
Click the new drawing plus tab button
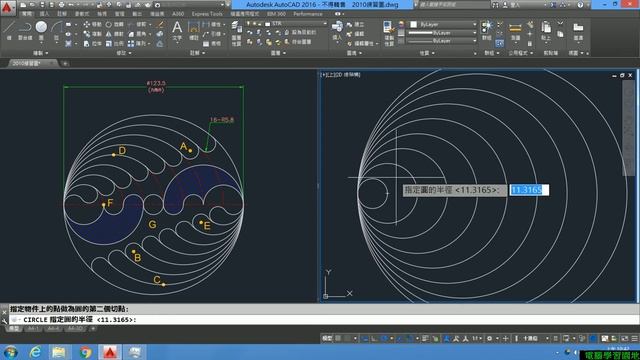[x=65, y=63]
